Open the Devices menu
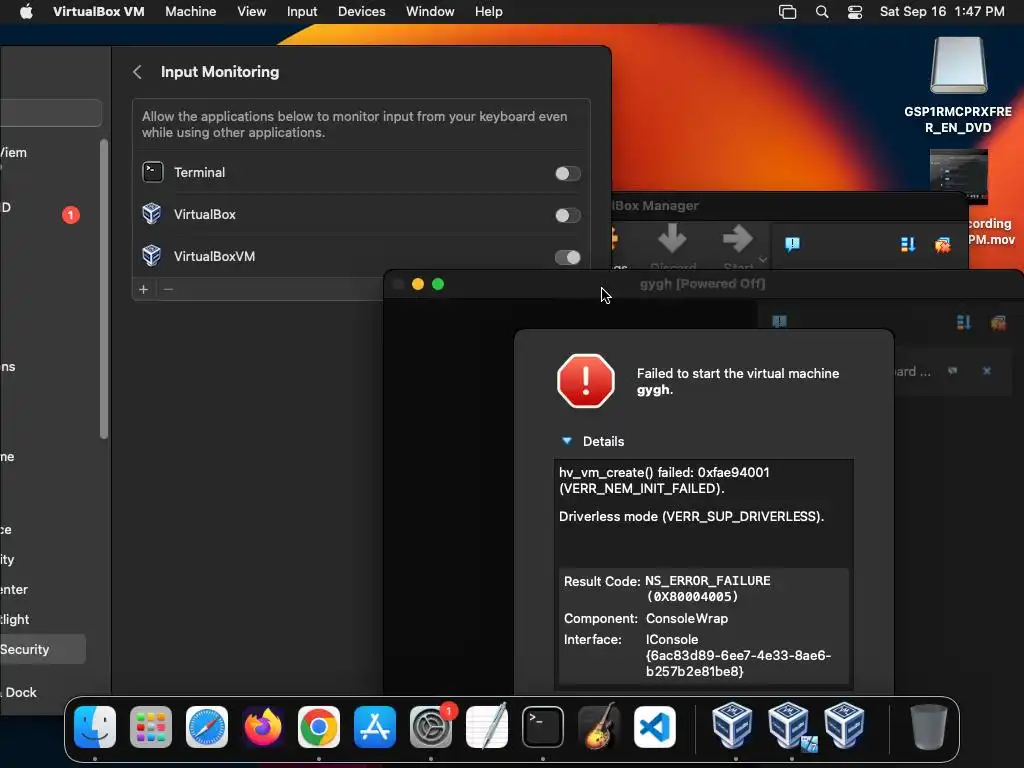 (361, 12)
